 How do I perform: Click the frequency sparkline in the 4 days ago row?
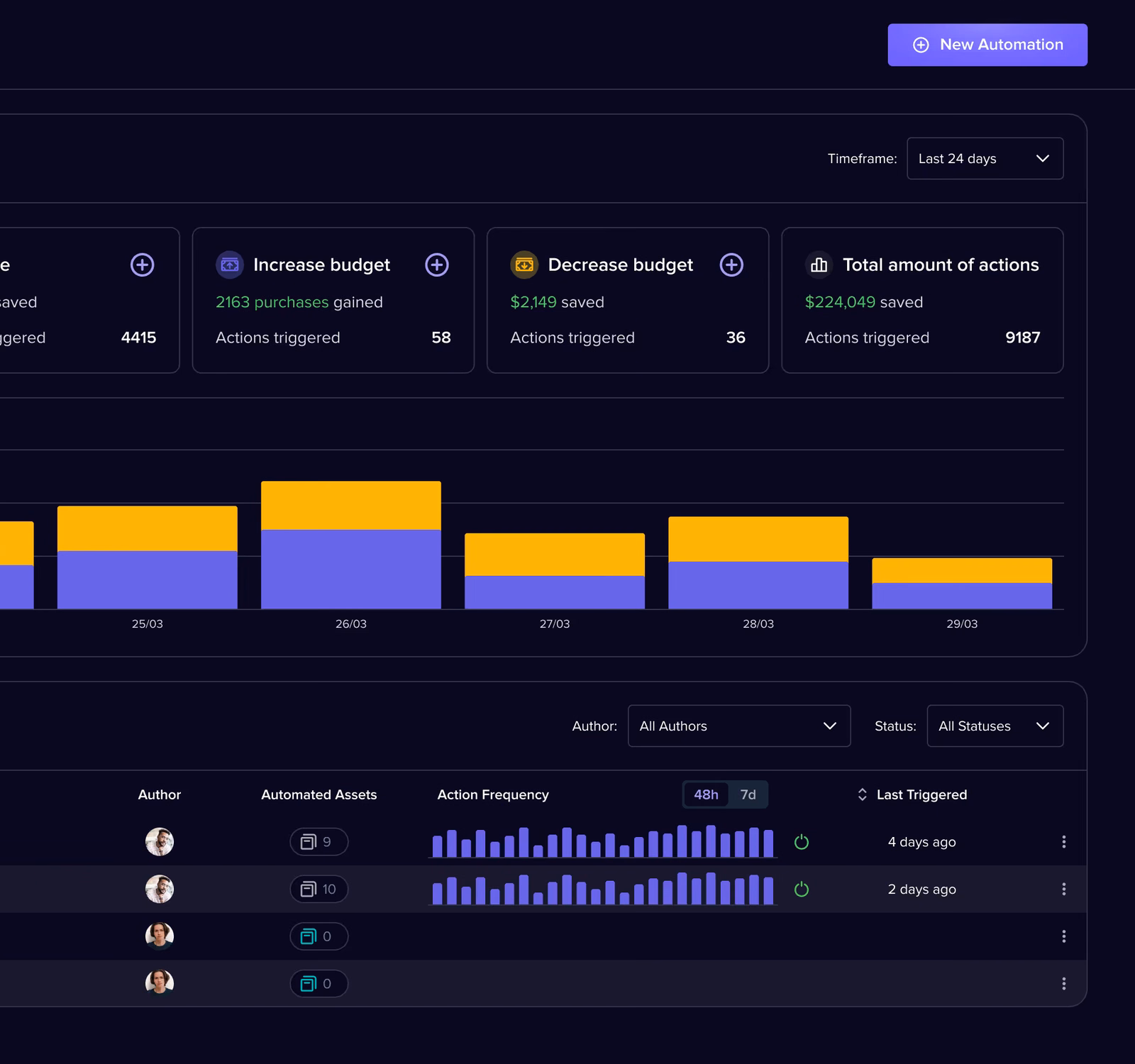click(x=603, y=842)
